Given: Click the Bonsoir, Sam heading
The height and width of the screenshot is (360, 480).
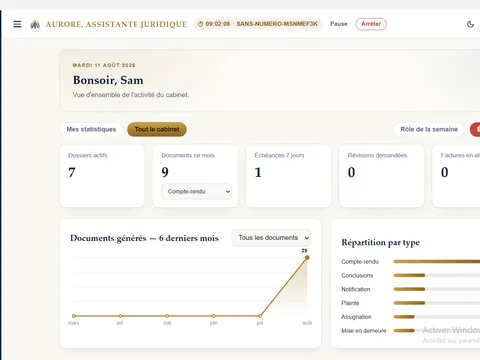Looking at the screenshot, I should pos(108,80).
